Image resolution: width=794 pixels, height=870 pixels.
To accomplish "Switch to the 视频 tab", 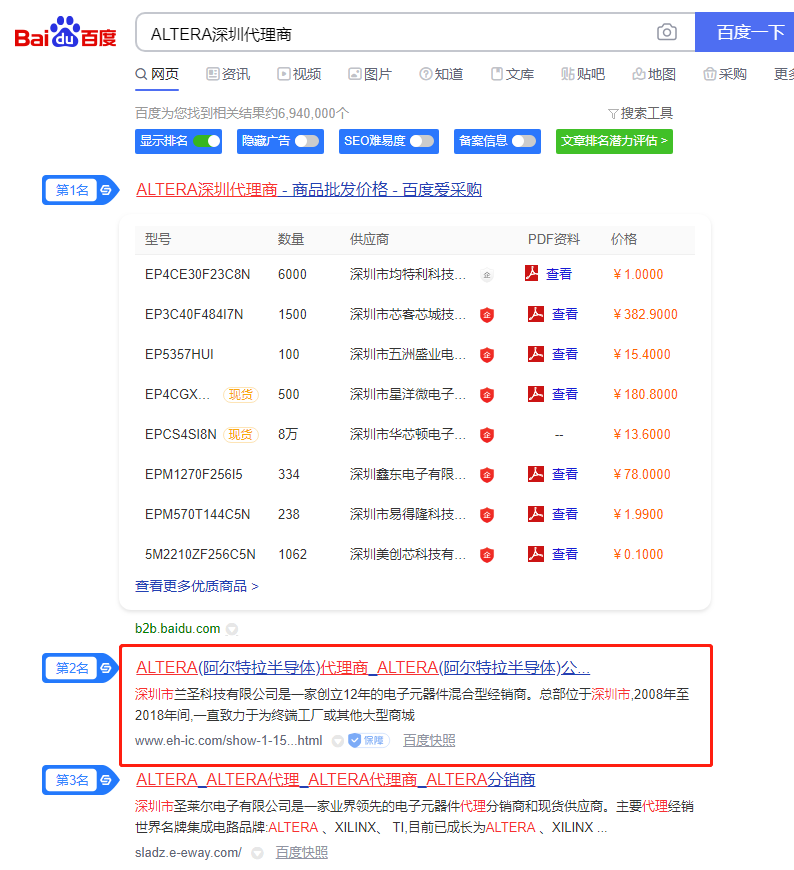I will (299, 74).
